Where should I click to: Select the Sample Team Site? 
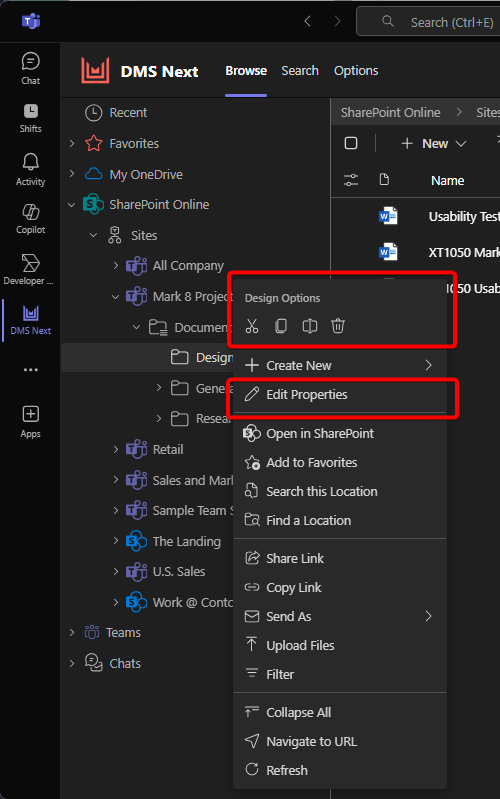193,511
